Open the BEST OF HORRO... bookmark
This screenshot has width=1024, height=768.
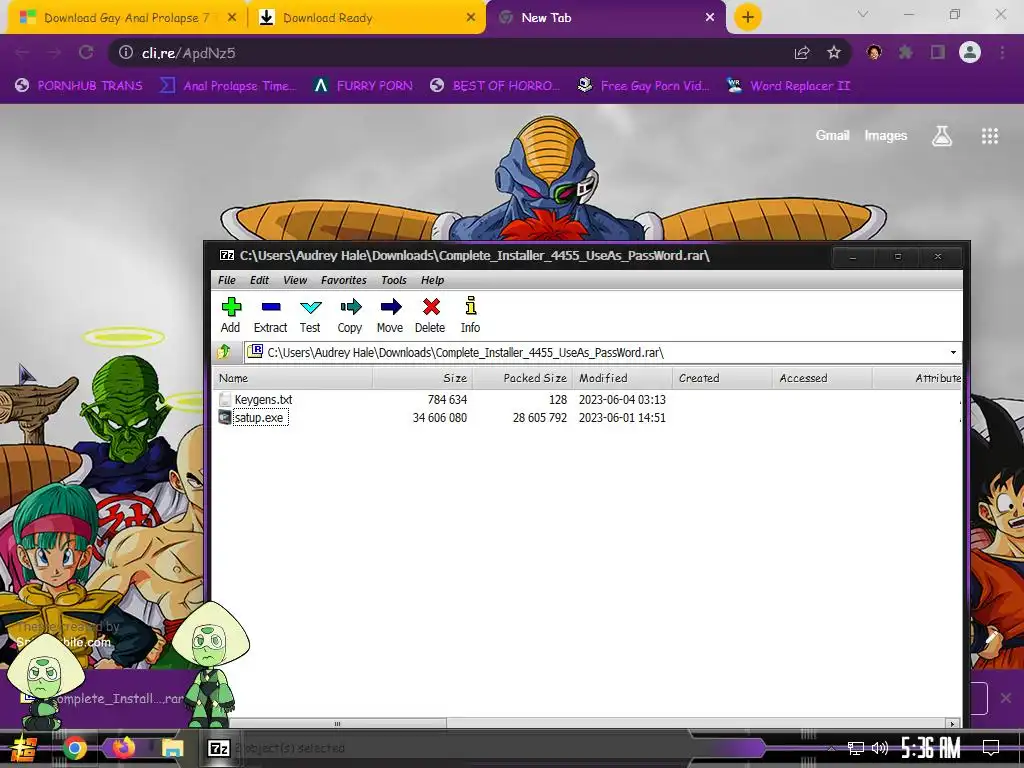click(x=495, y=86)
